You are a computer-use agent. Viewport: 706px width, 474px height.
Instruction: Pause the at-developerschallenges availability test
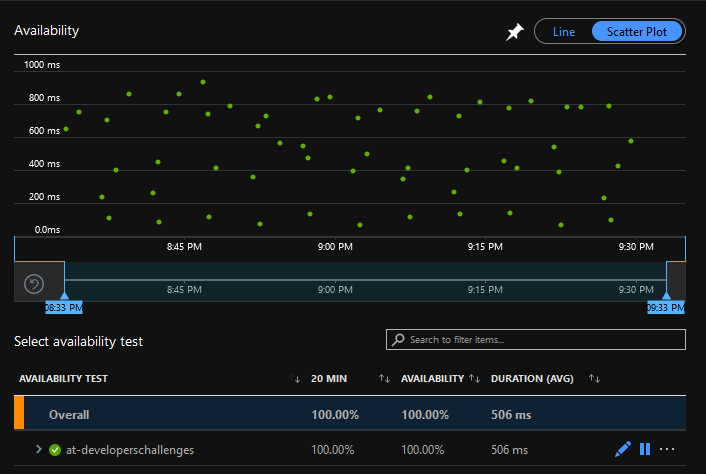(x=645, y=449)
